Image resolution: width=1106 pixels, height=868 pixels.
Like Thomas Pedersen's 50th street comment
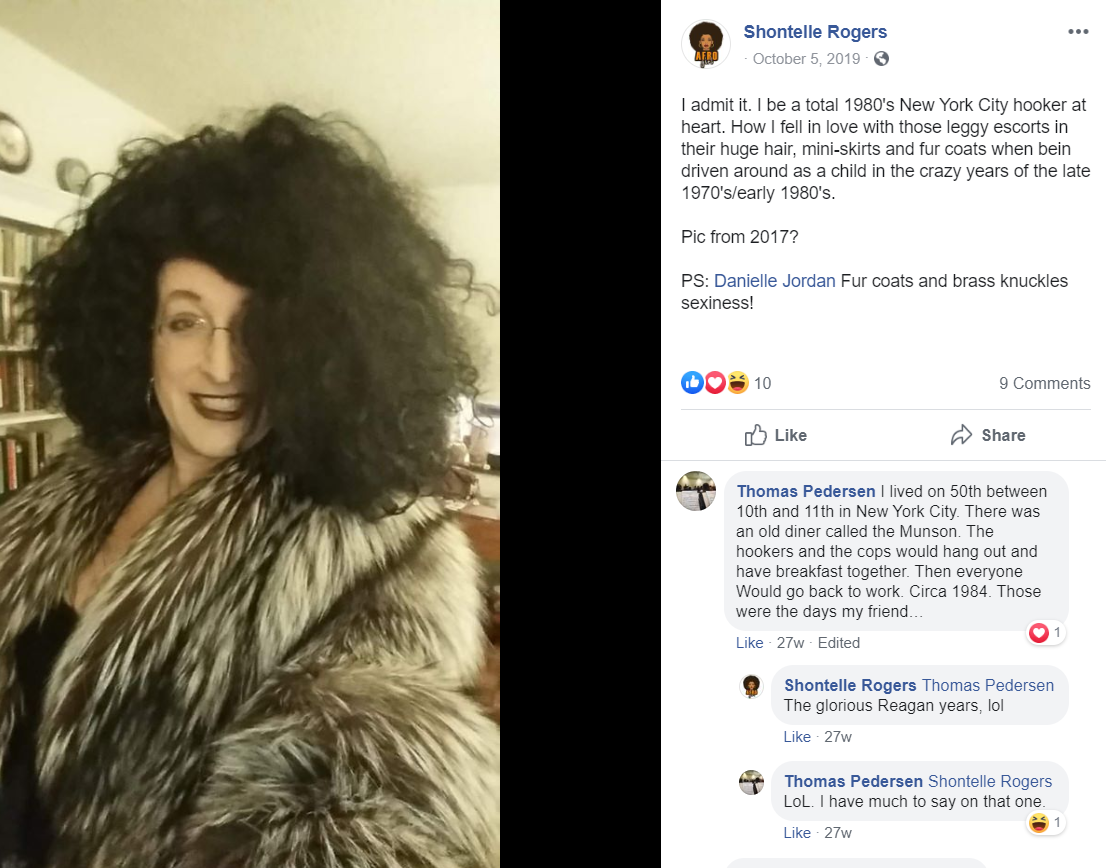pos(749,643)
